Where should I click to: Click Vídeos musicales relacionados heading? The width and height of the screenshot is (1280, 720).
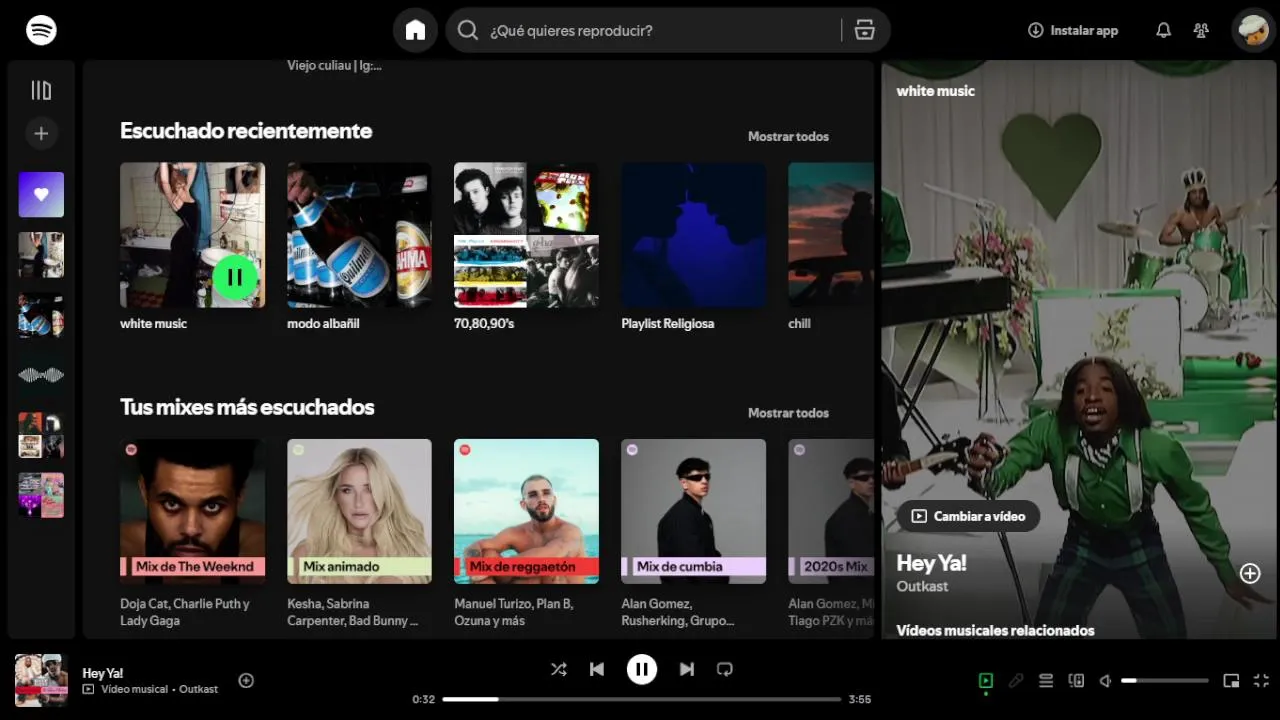995,631
